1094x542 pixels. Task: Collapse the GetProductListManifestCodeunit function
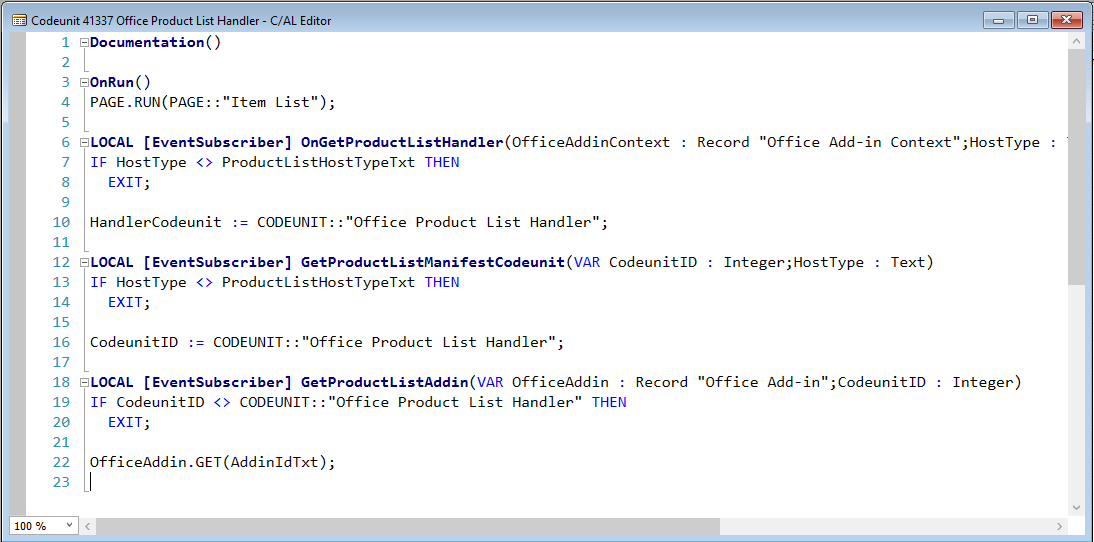tap(84, 263)
